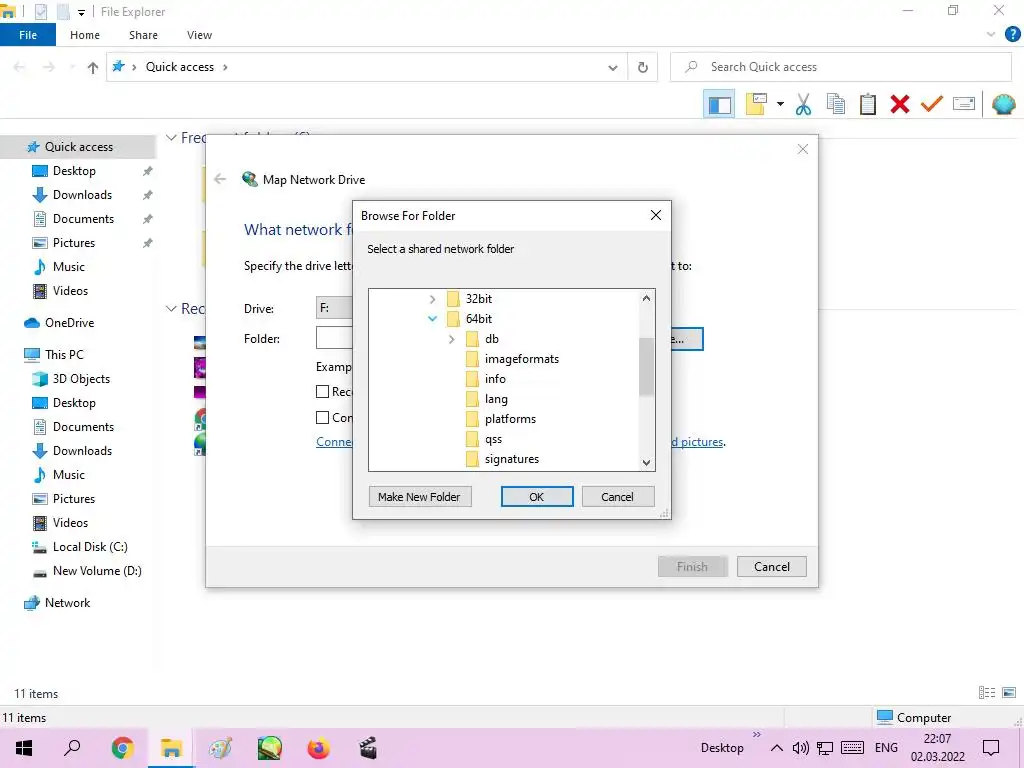Screen dimensions: 1024x768
Task: Go up one level with the Up arrow
Action: click(93, 67)
